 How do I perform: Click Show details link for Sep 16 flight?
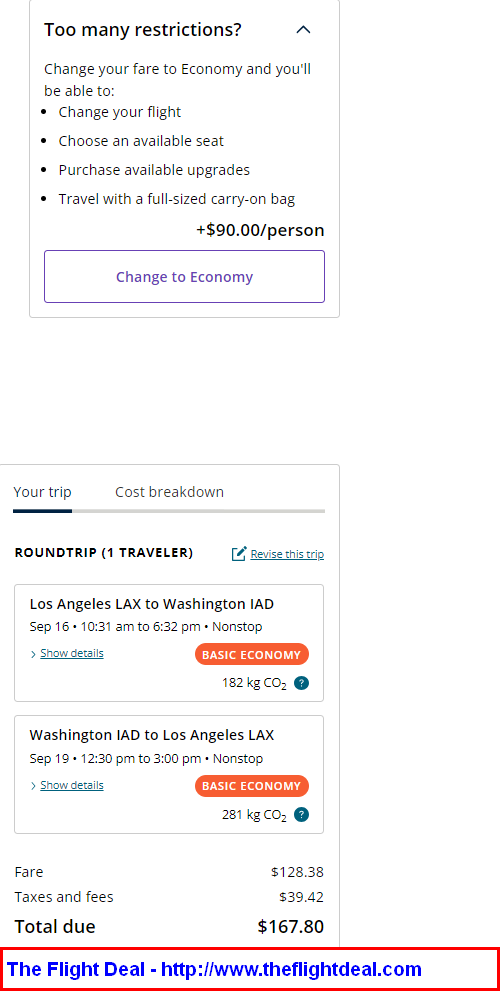tap(71, 654)
